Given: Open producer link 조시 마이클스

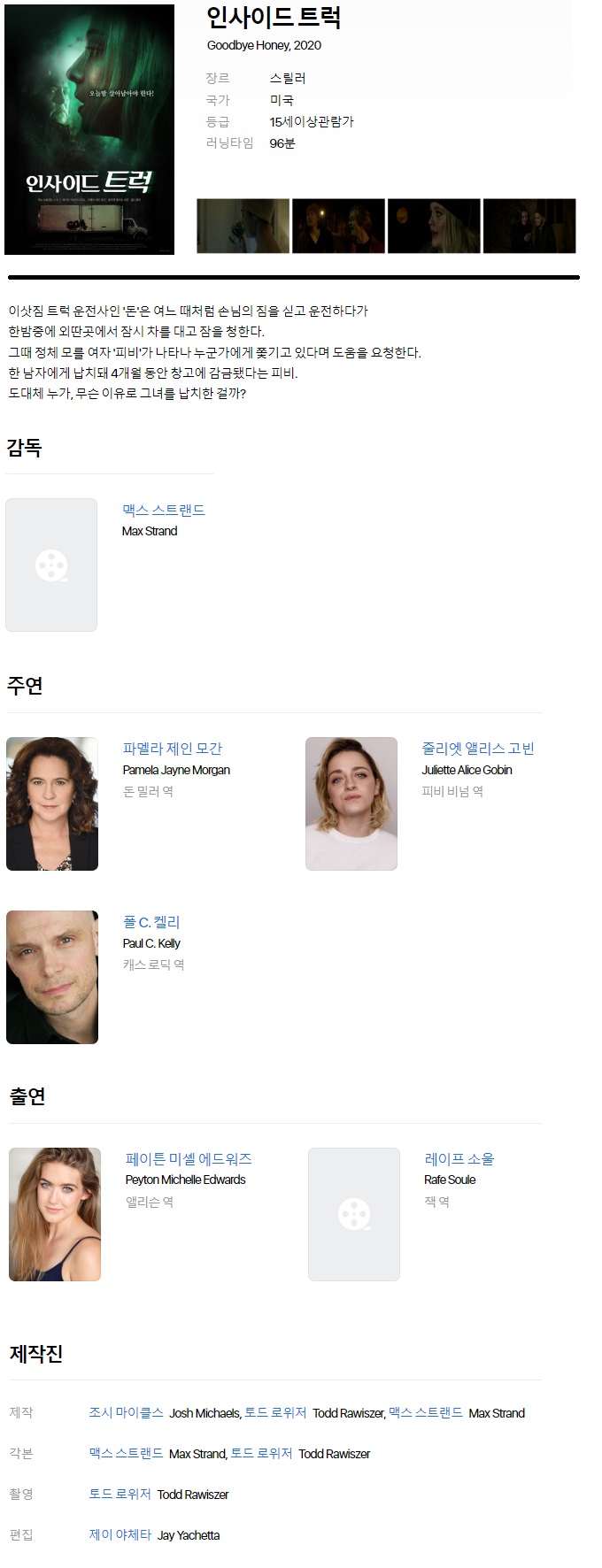Looking at the screenshot, I should tap(126, 1412).
